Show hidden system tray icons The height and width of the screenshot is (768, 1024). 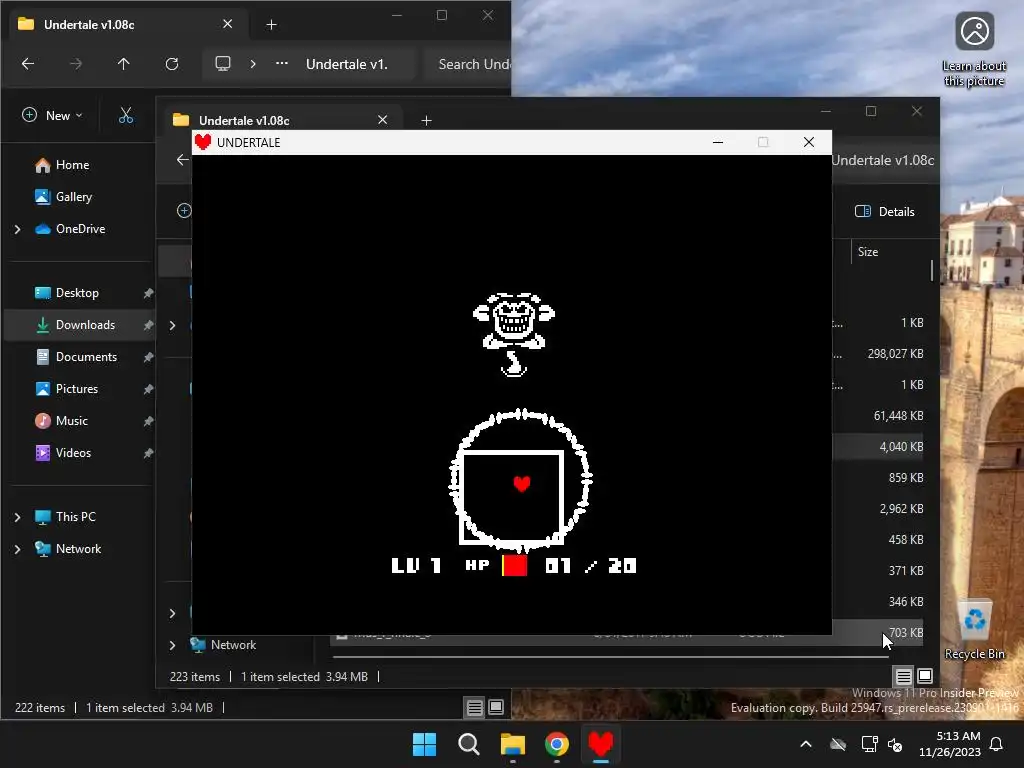(x=806, y=744)
